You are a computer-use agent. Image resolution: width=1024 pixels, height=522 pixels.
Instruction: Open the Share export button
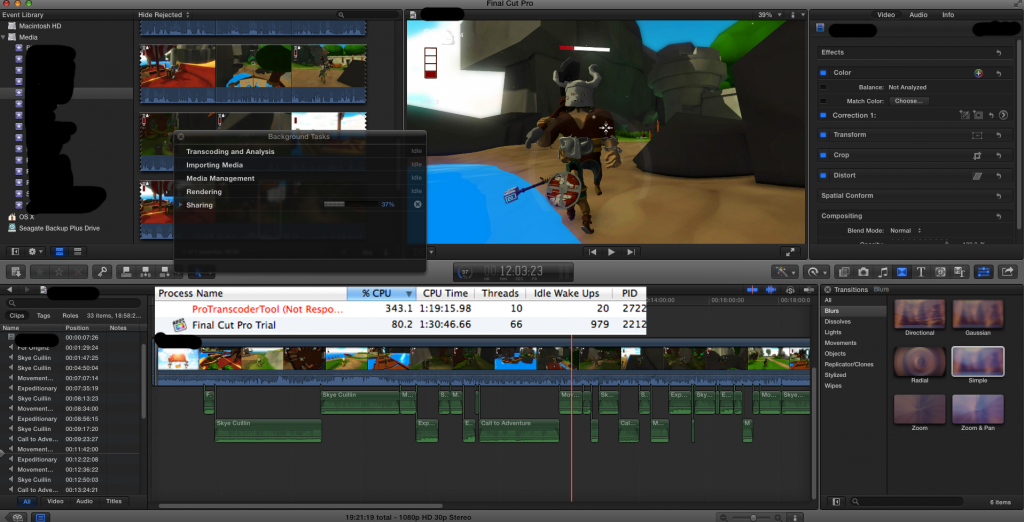1008,271
